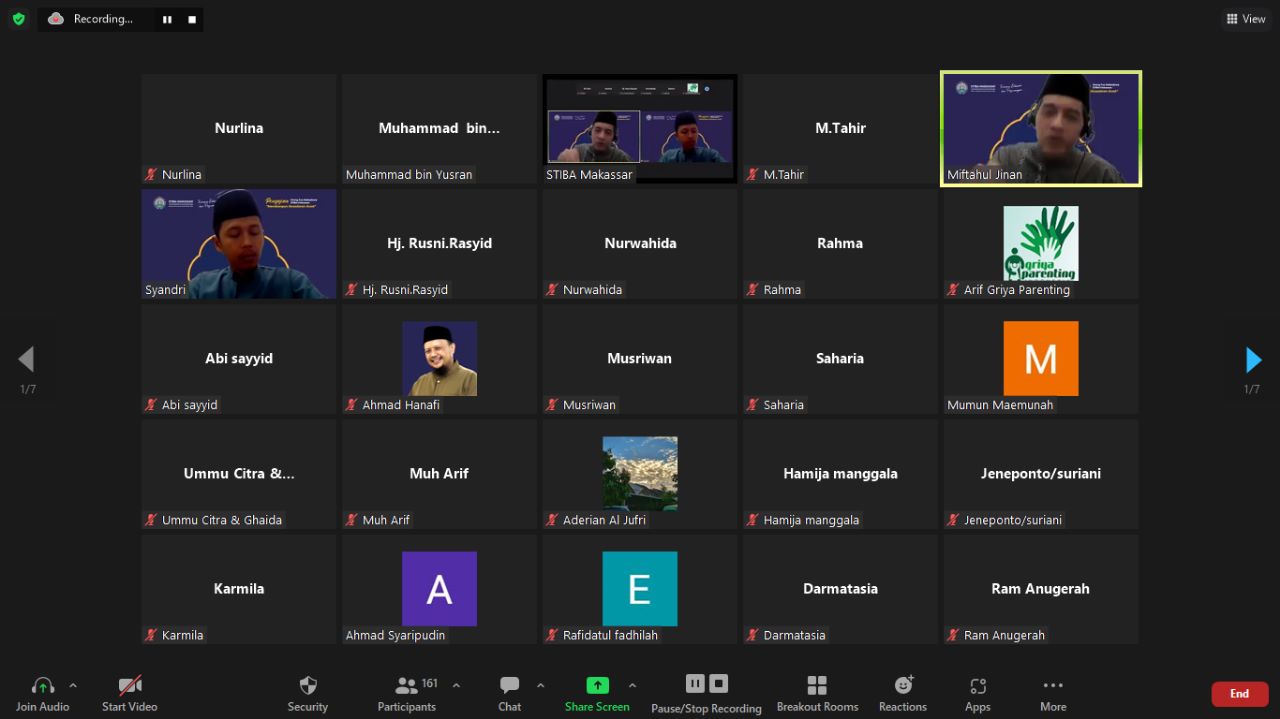Open the Participants panel
The height and width of the screenshot is (719, 1280).
pyautogui.click(x=406, y=693)
